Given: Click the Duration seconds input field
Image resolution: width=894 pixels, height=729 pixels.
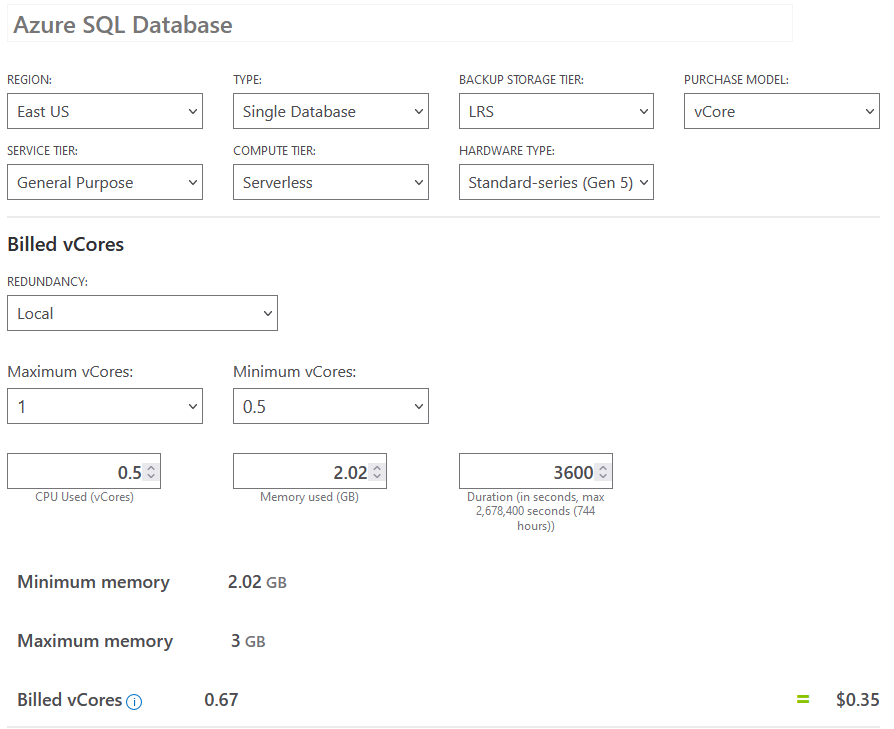Looking at the screenshot, I should click(x=536, y=471).
